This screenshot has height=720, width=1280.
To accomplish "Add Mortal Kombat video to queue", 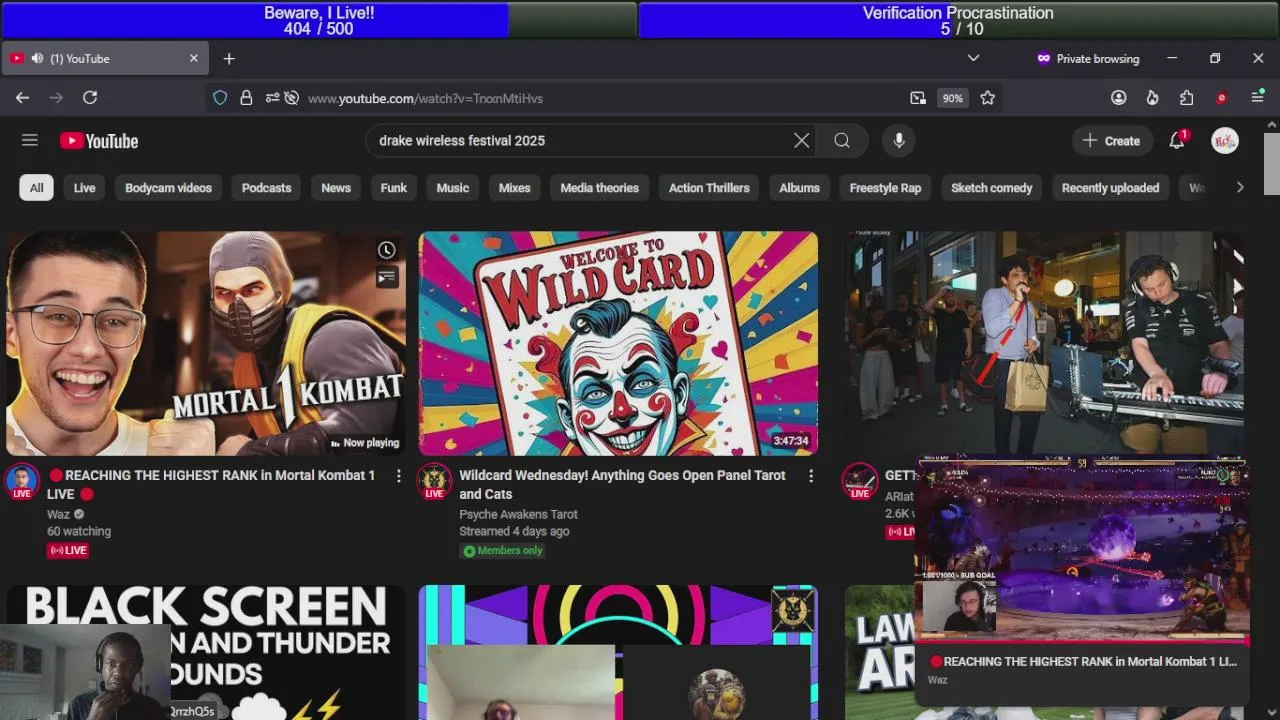I will [x=387, y=277].
